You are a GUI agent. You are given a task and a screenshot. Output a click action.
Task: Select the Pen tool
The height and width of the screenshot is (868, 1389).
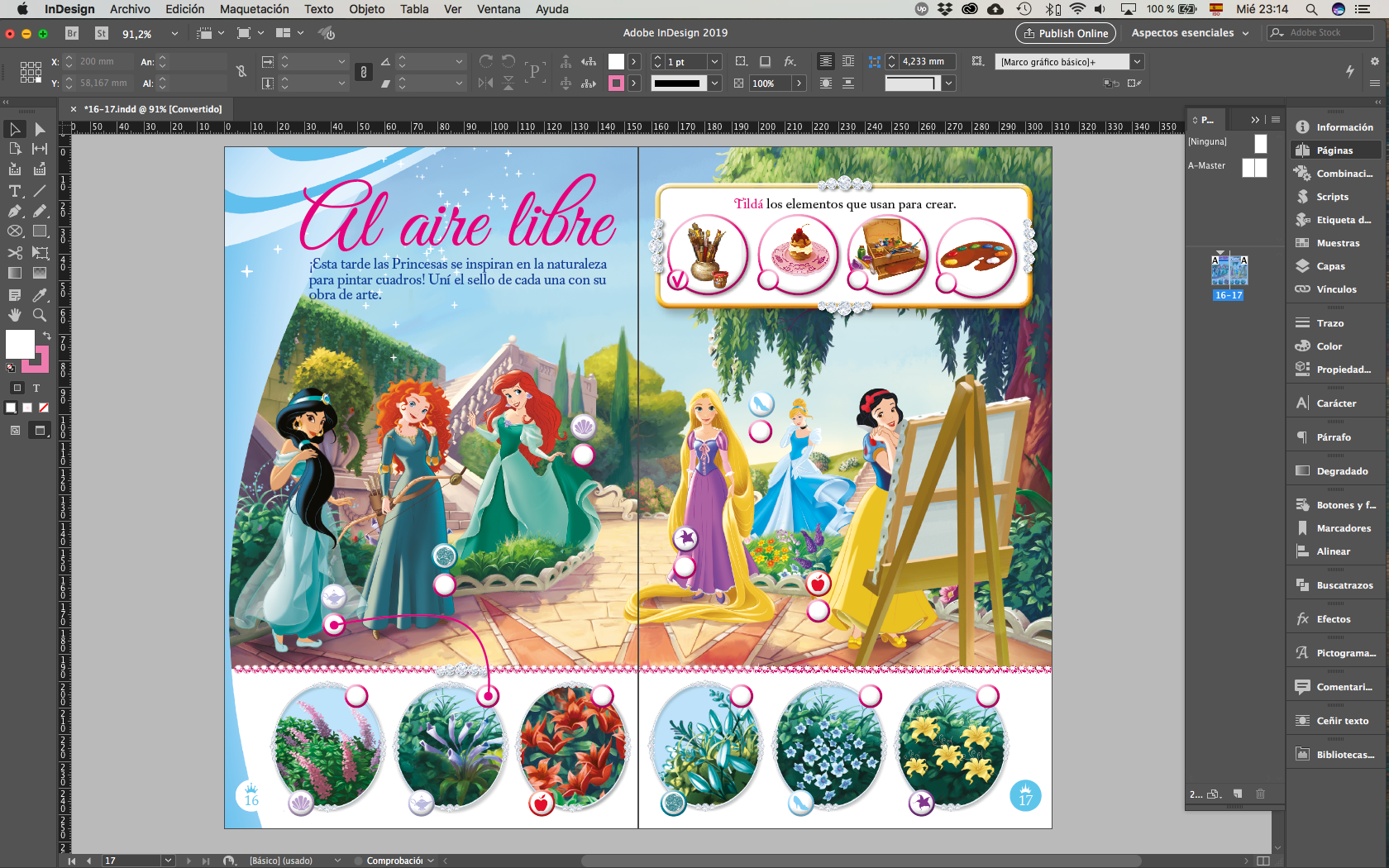[x=15, y=211]
